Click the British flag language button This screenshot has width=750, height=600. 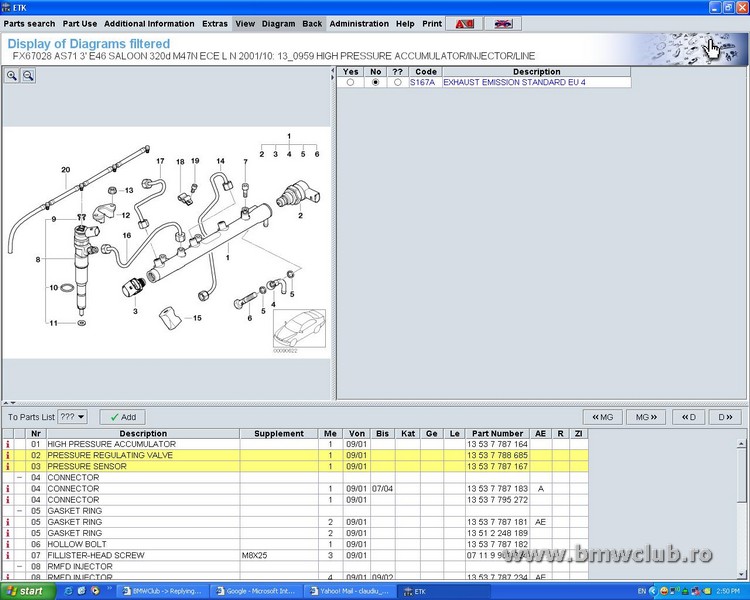click(503, 24)
